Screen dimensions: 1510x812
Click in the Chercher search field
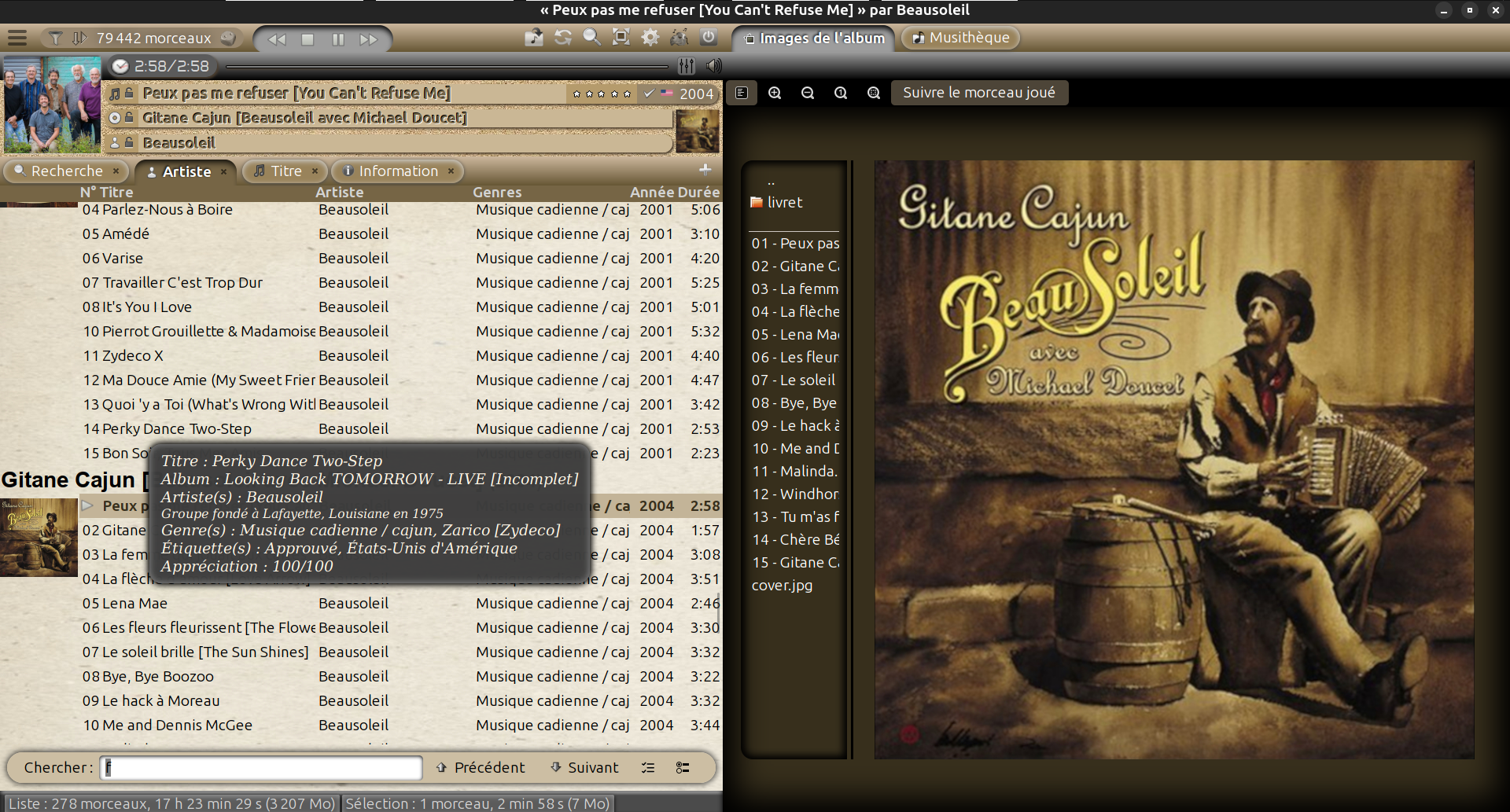click(x=261, y=768)
